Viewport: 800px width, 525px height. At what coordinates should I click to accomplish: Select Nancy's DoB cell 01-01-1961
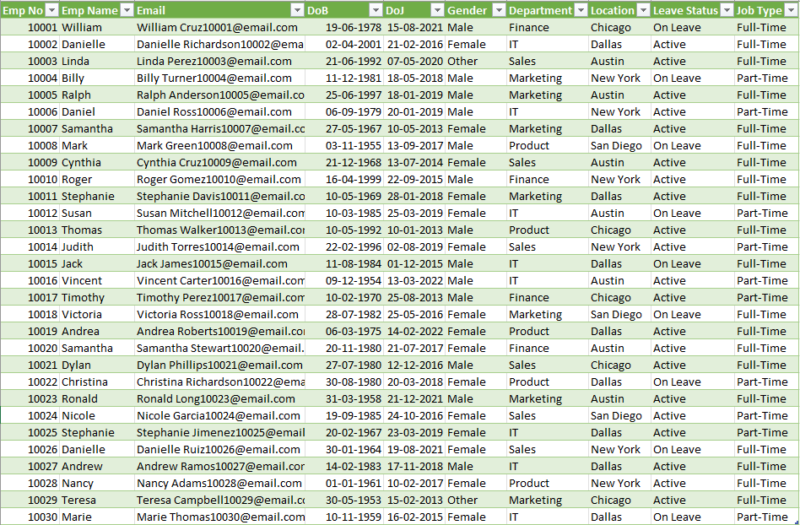point(345,483)
